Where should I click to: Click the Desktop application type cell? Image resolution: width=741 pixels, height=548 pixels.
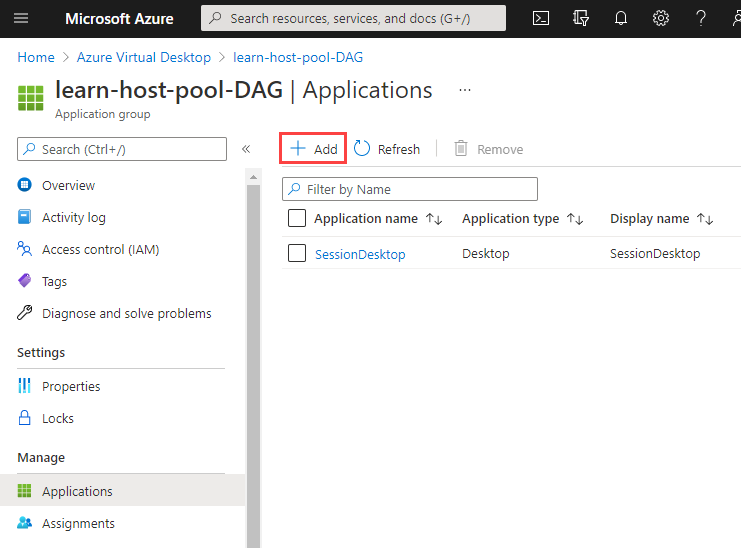click(486, 253)
